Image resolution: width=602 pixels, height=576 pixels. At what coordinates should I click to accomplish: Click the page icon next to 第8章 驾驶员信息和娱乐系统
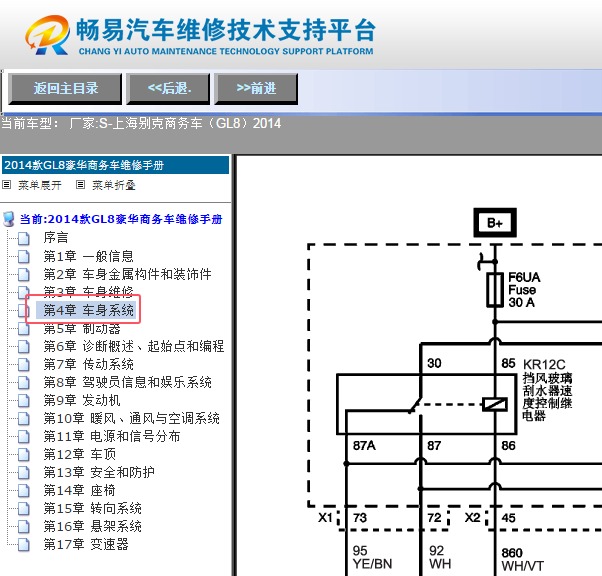[x=24, y=383]
